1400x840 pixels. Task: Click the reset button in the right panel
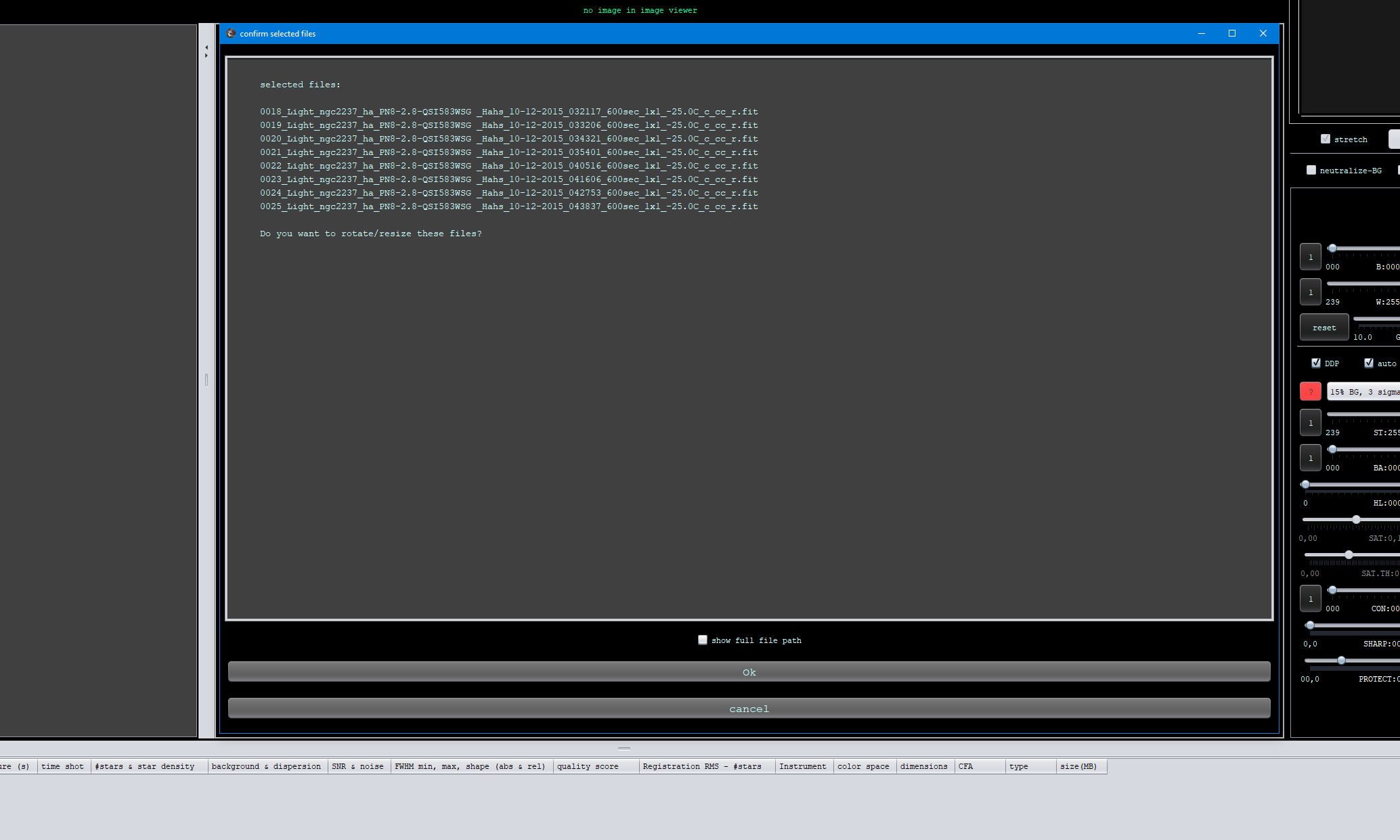(1324, 328)
